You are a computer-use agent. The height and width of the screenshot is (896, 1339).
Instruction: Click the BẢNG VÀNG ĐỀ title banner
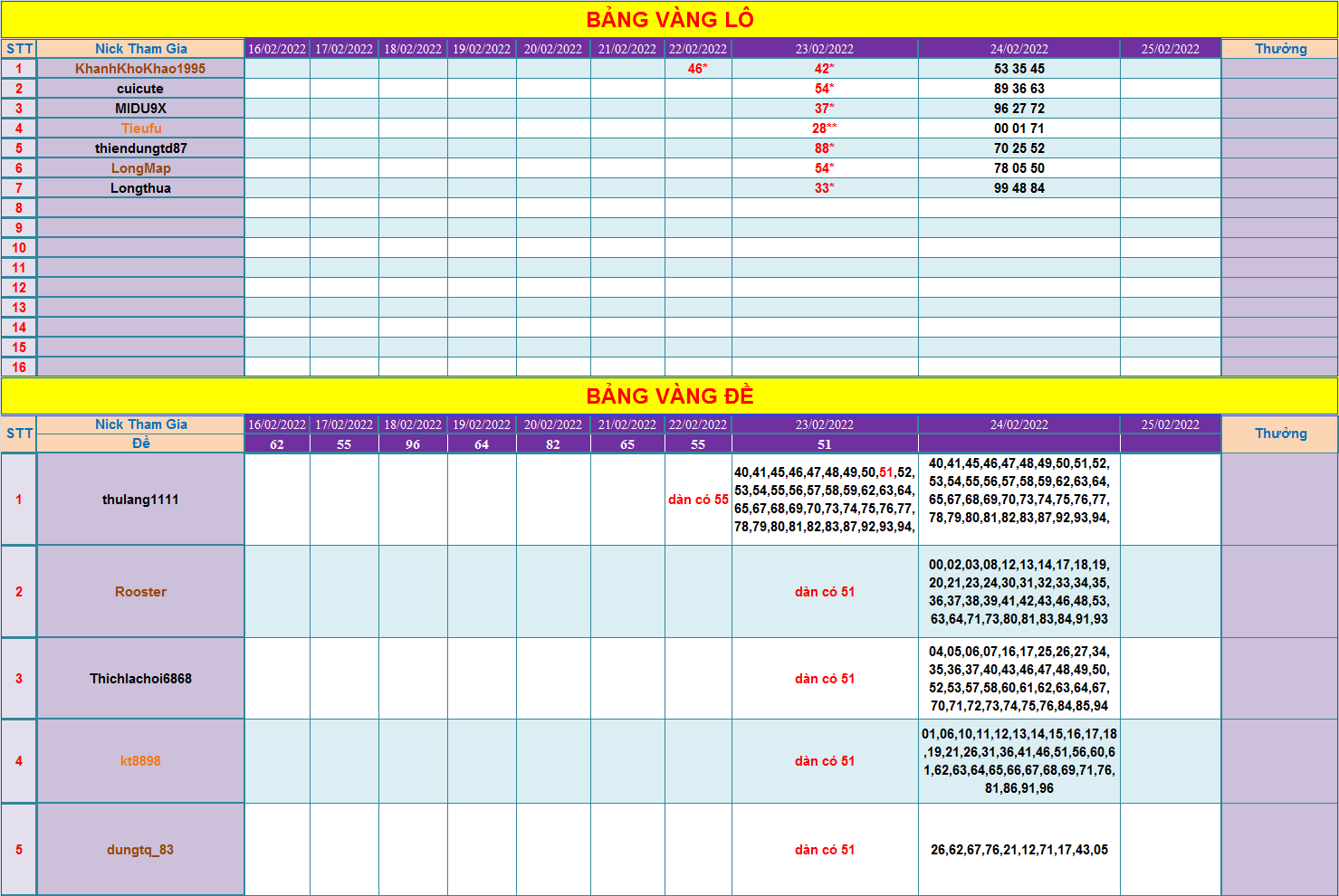click(x=669, y=396)
